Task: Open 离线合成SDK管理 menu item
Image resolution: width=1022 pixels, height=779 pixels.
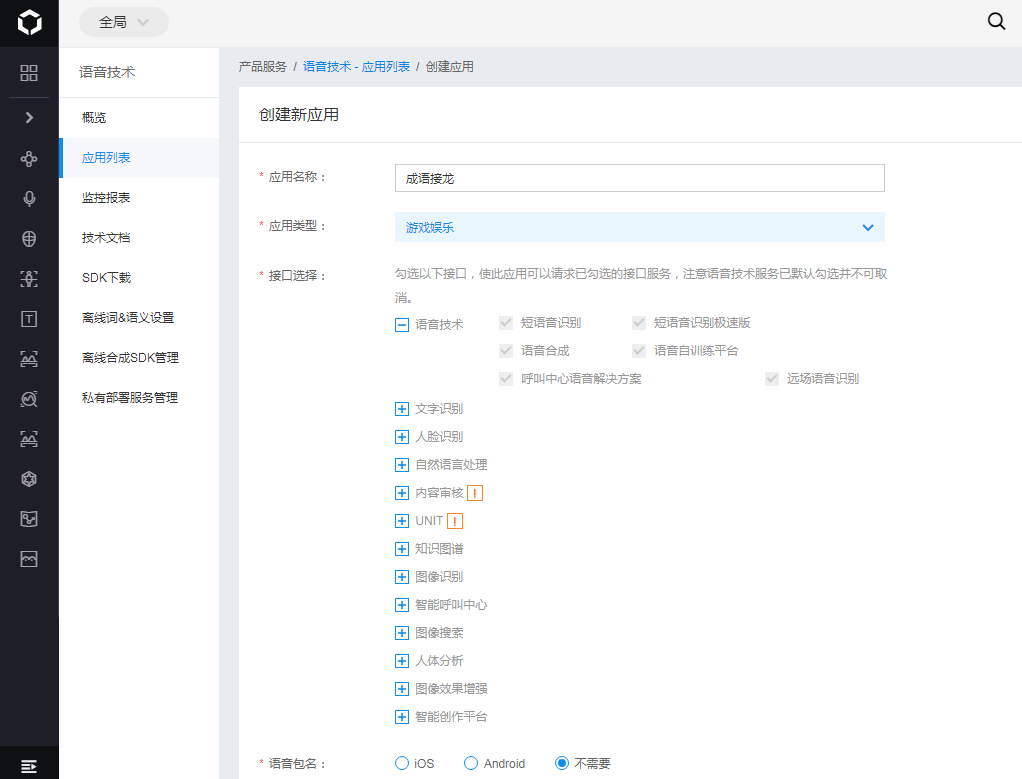Action: 139,358
